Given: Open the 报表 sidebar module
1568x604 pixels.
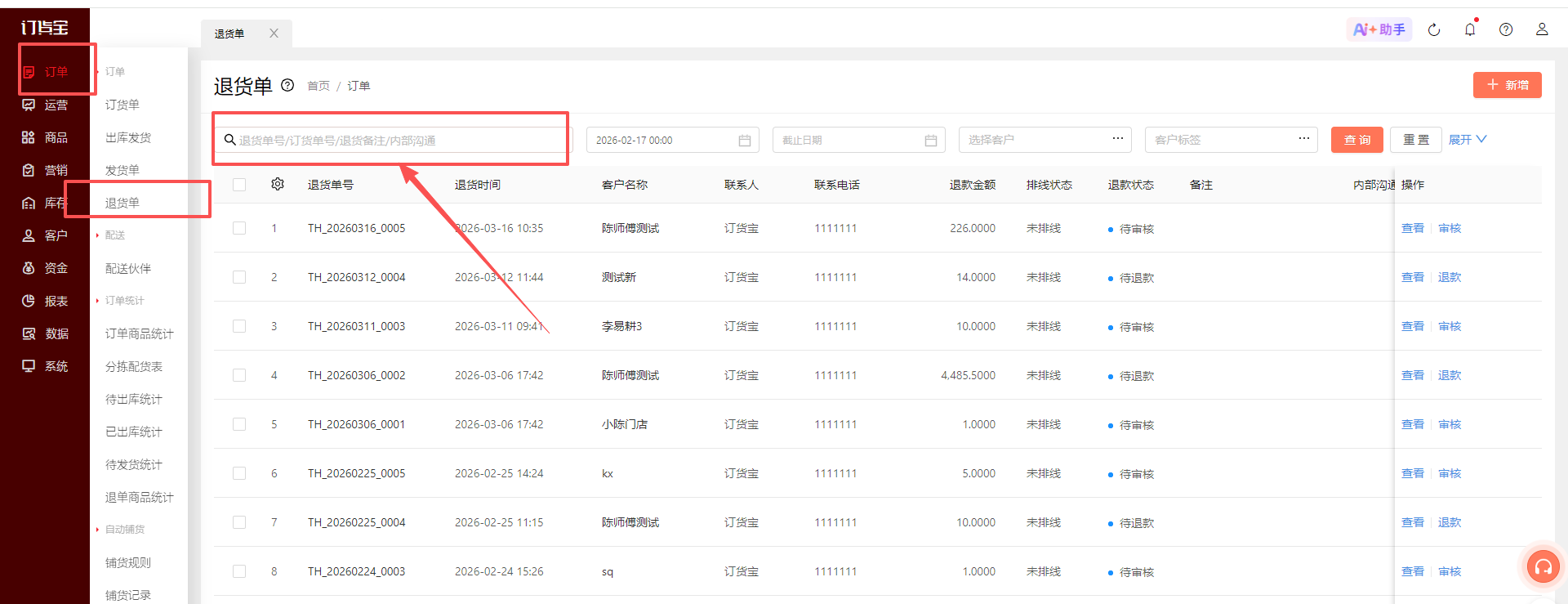Looking at the screenshot, I should click(46, 301).
